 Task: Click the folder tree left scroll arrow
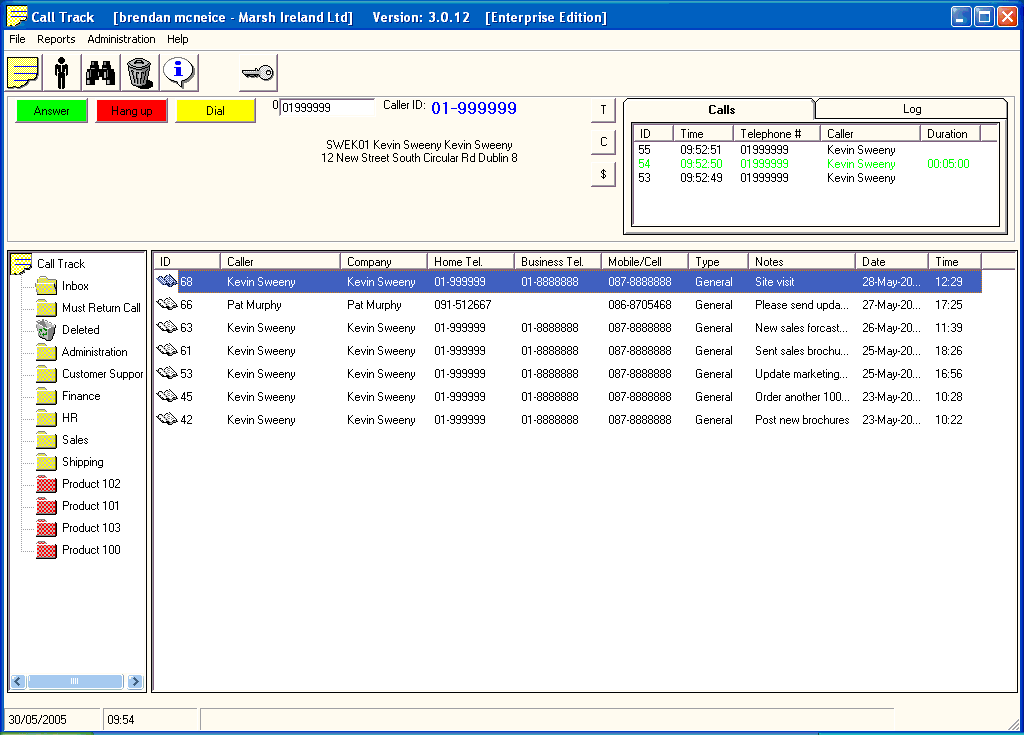click(x=18, y=681)
